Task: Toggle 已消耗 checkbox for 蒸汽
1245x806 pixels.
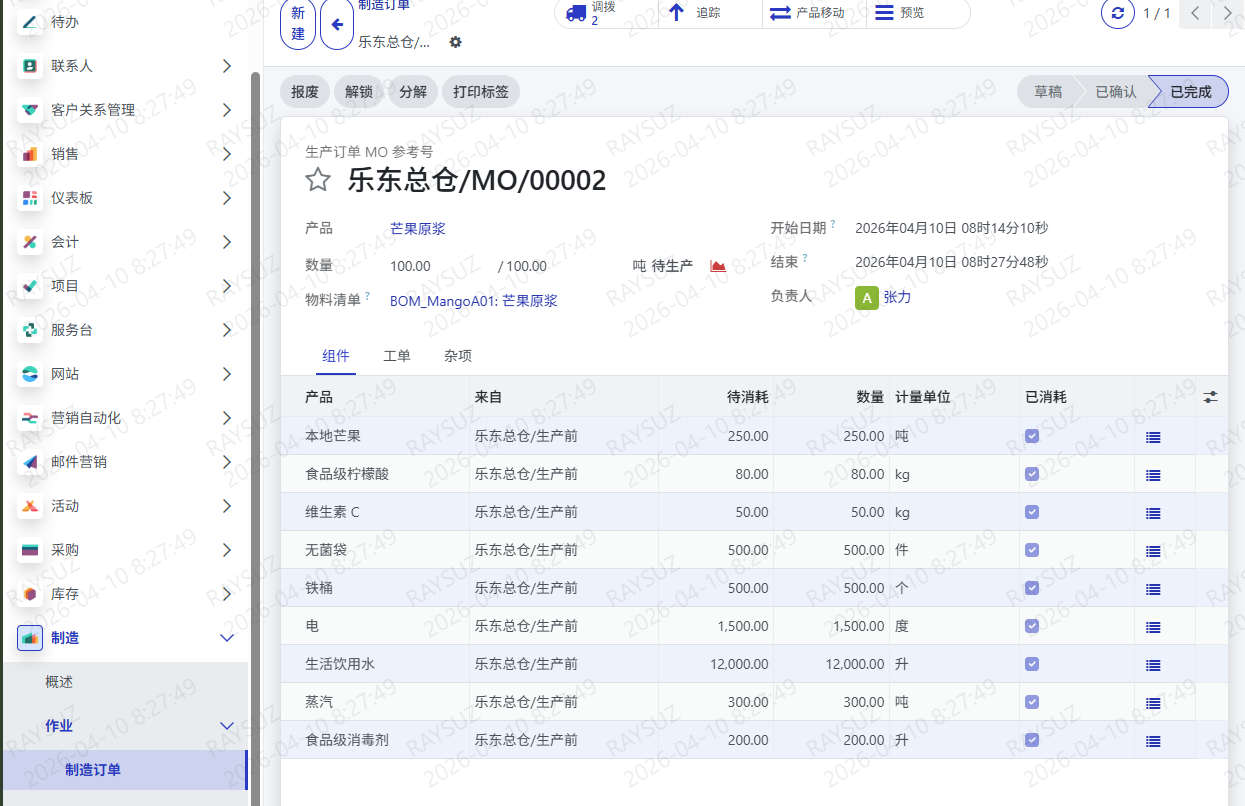Action: pyautogui.click(x=1032, y=702)
